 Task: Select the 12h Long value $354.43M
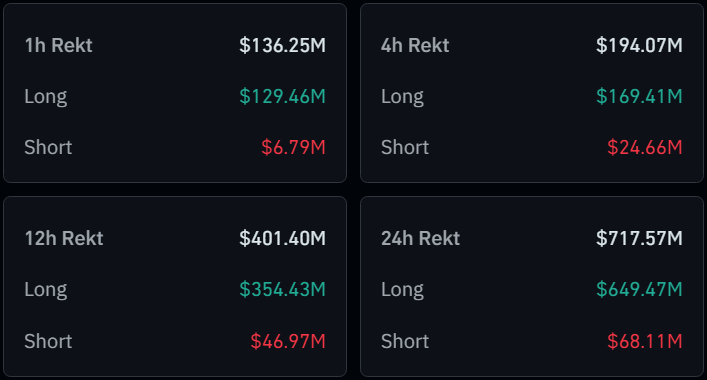pos(282,289)
